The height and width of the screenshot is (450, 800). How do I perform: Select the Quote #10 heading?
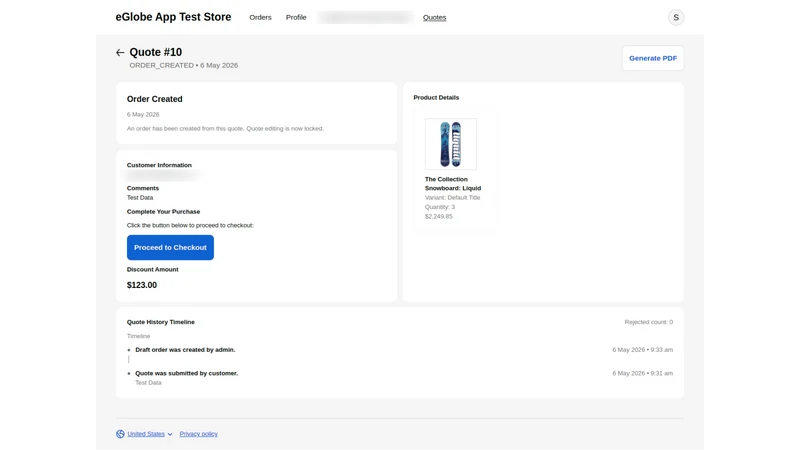[156, 52]
